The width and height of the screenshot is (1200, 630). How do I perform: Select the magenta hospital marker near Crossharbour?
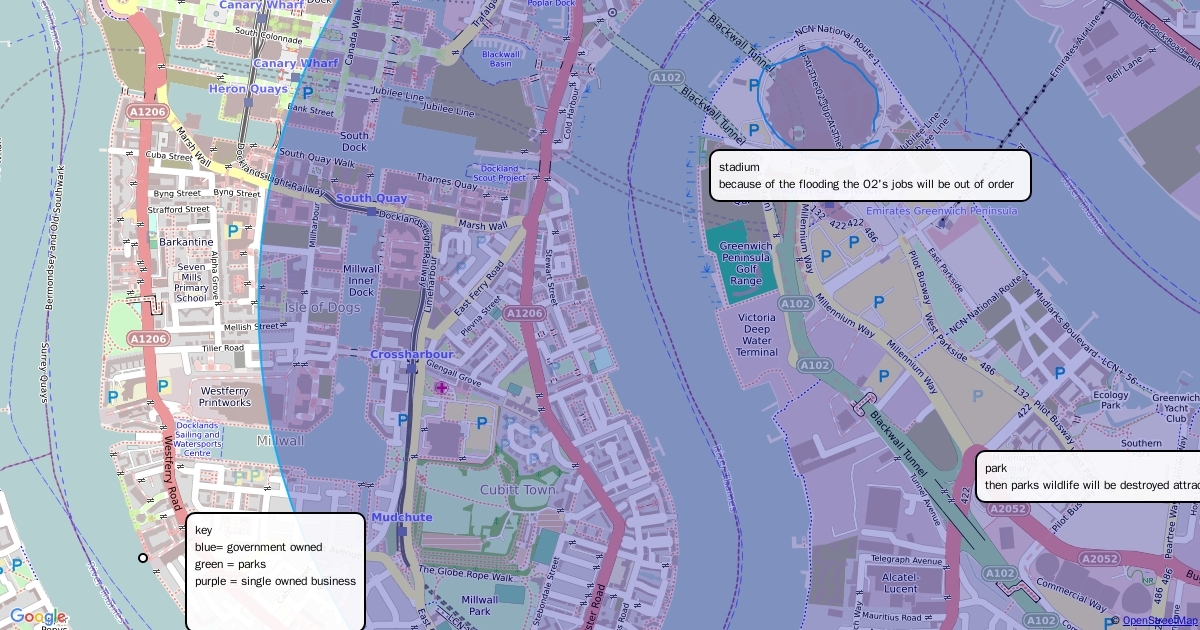pos(441,387)
